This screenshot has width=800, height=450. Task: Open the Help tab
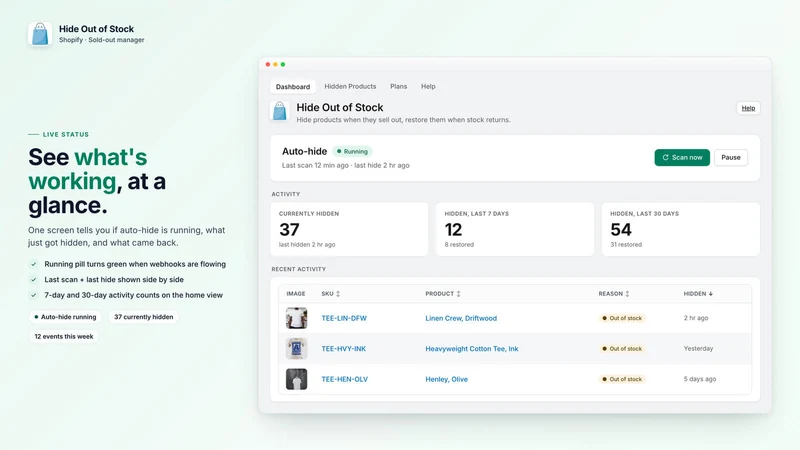pyautogui.click(x=428, y=87)
